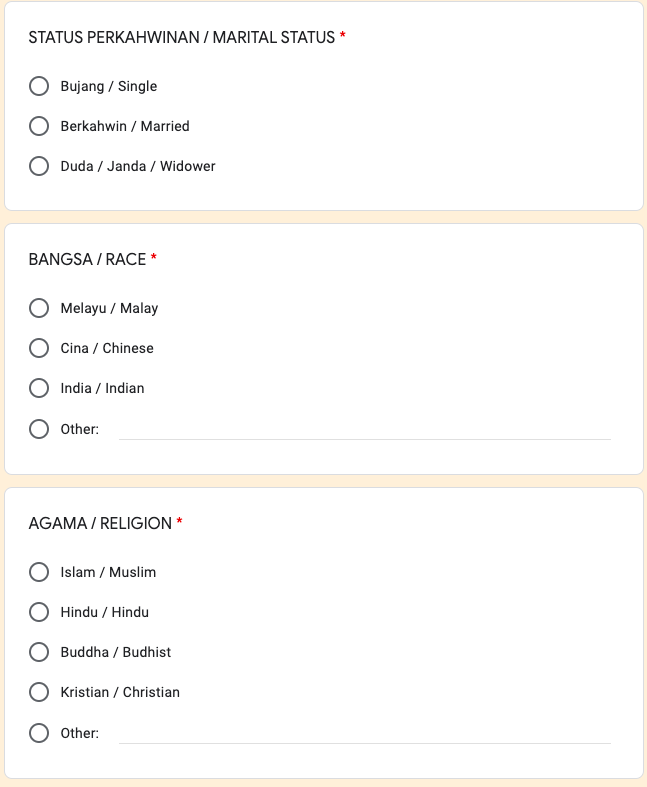Select the Bujang / Single radio option
This screenshot has height=787, width=647.
pos(39,86)
